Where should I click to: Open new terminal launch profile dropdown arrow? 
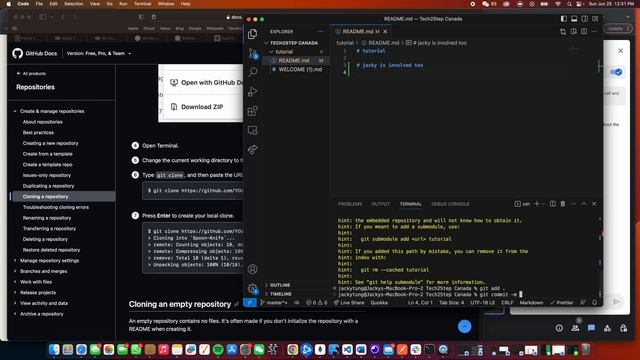[543, 204]
